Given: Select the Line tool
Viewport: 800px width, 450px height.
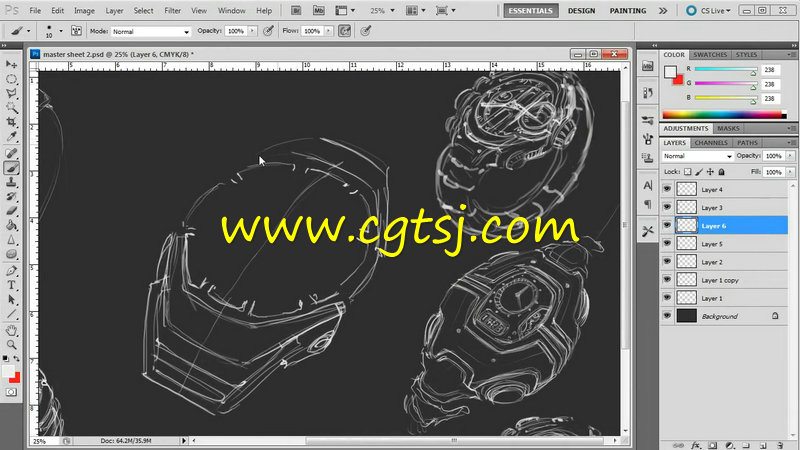Looking at the screenshot, I should click(11, 314).
